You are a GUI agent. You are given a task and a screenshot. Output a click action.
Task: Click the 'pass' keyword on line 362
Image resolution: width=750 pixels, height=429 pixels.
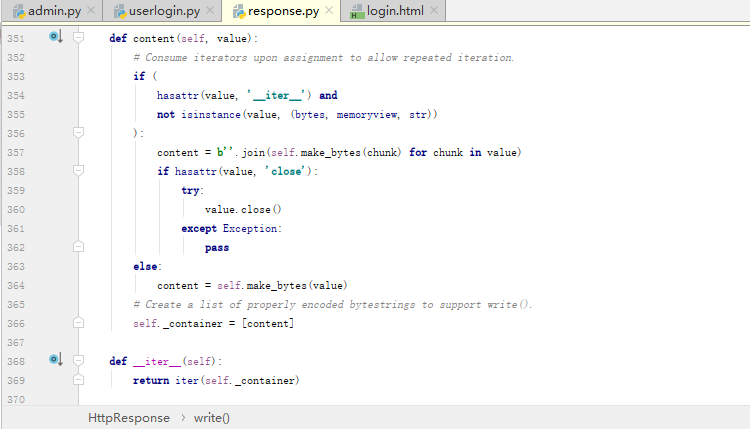(217, 248)
